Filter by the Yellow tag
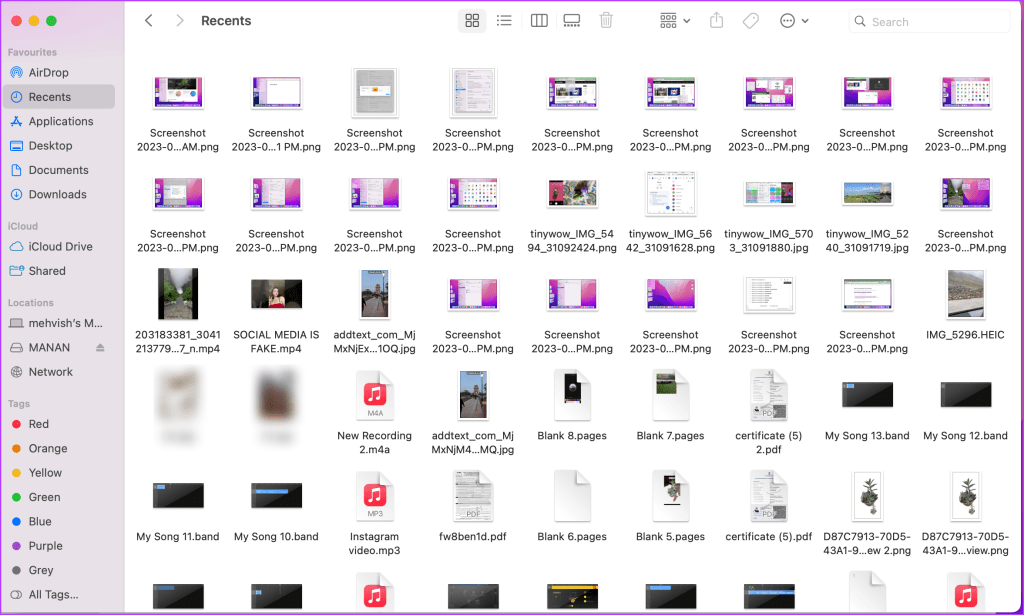Image resolution: width=1024 pixels, height=615 pixels. tap(59, 473)
